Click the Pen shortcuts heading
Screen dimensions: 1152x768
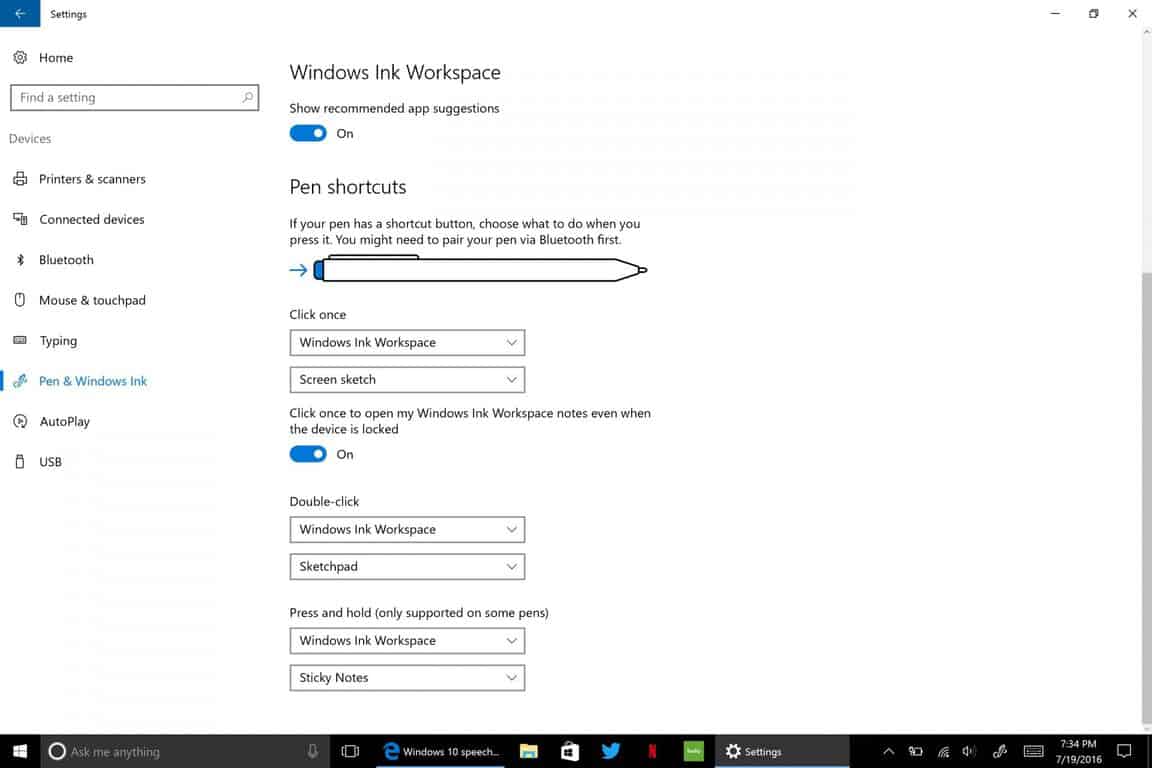coord(348,187)
